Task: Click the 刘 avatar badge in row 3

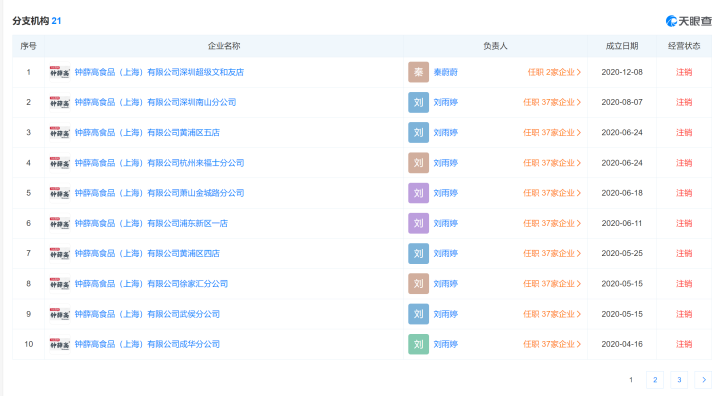Action: click(418, 133)
